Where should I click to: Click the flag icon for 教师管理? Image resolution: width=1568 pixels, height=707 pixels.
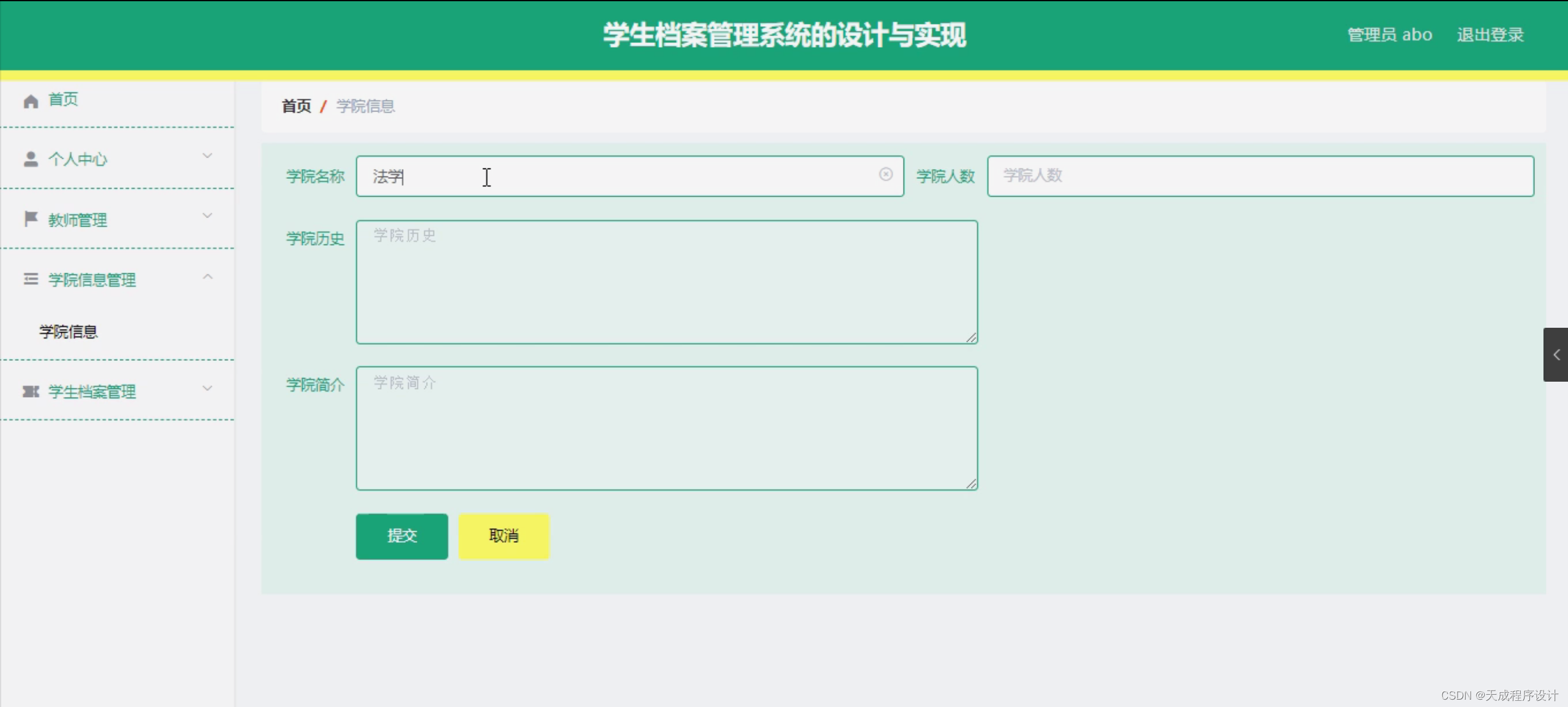point(31,219)
